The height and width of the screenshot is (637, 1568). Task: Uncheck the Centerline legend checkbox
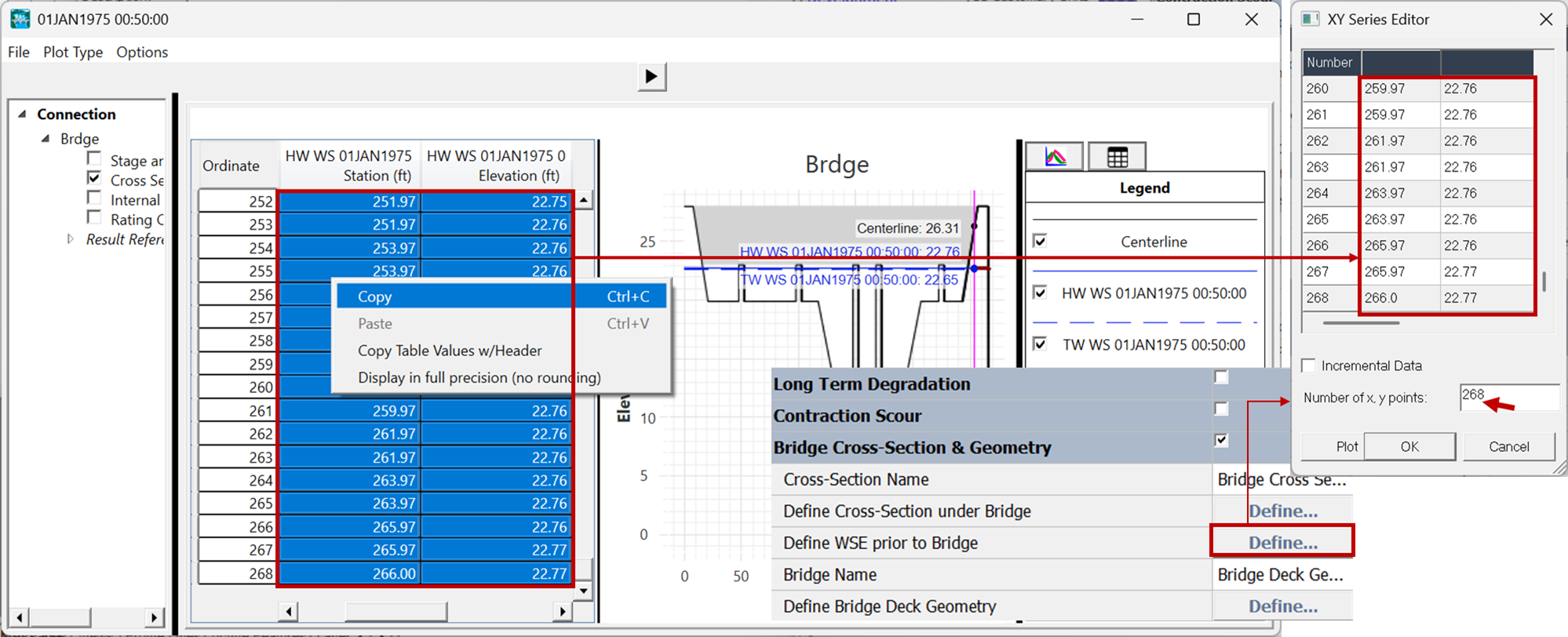pyautogui.click(x=1040, y=241)
